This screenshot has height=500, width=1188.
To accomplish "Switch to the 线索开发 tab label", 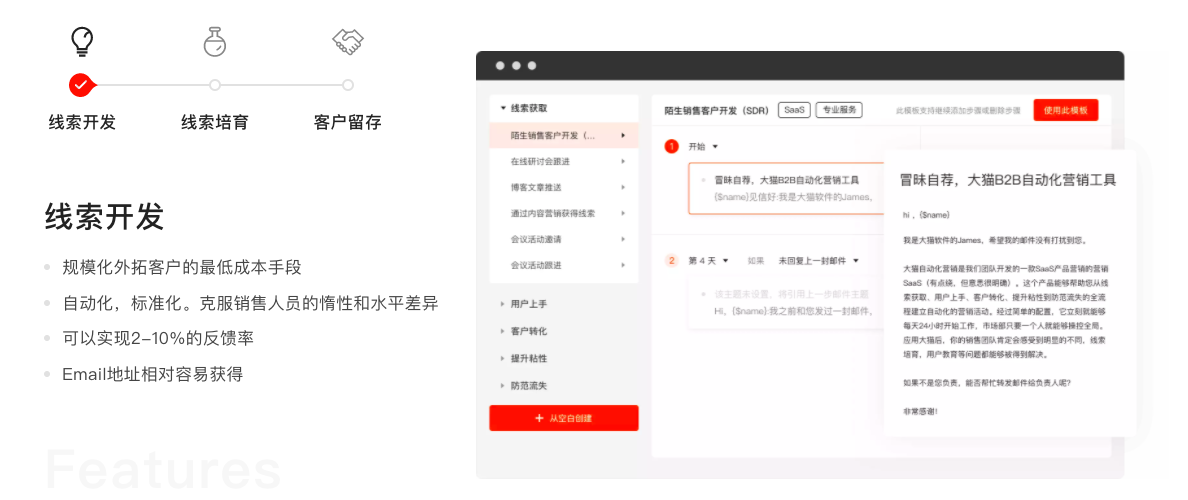I will tap(82, 122).
